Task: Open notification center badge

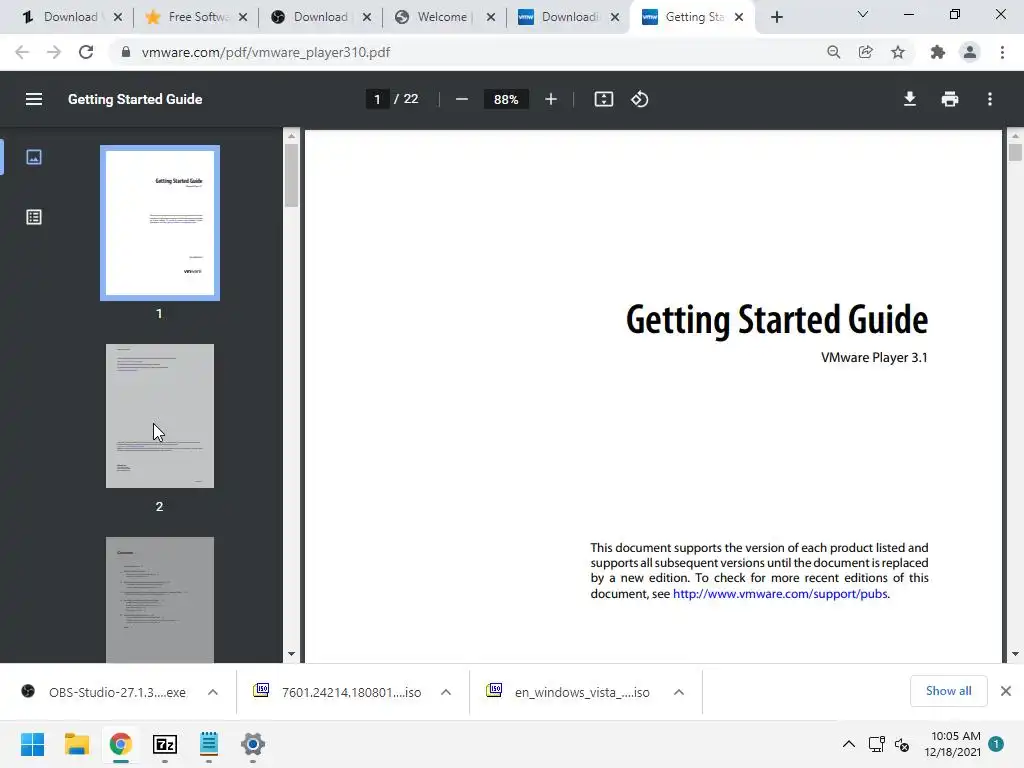Action: [996, 744]
